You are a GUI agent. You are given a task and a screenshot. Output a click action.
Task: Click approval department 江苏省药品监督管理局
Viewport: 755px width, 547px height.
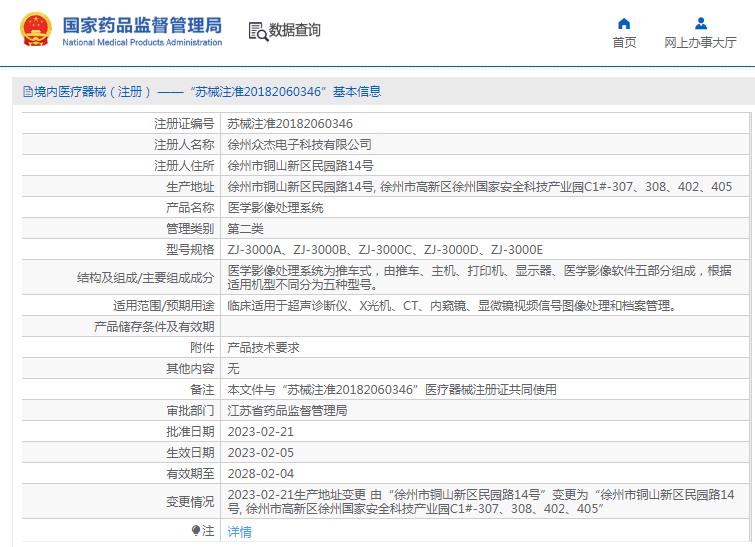pos(287,411)
